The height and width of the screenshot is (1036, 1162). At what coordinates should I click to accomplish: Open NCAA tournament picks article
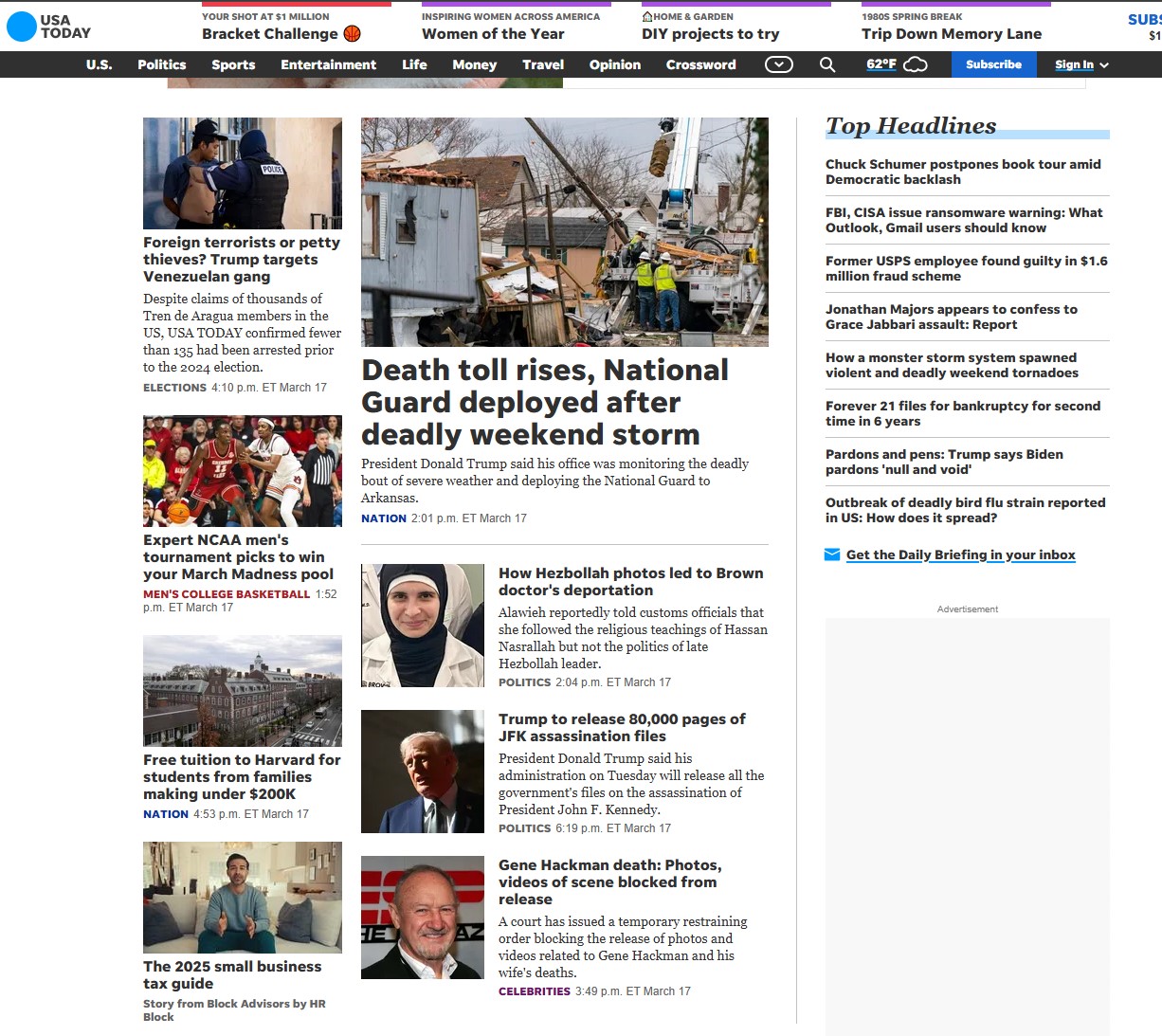(238, 556)
